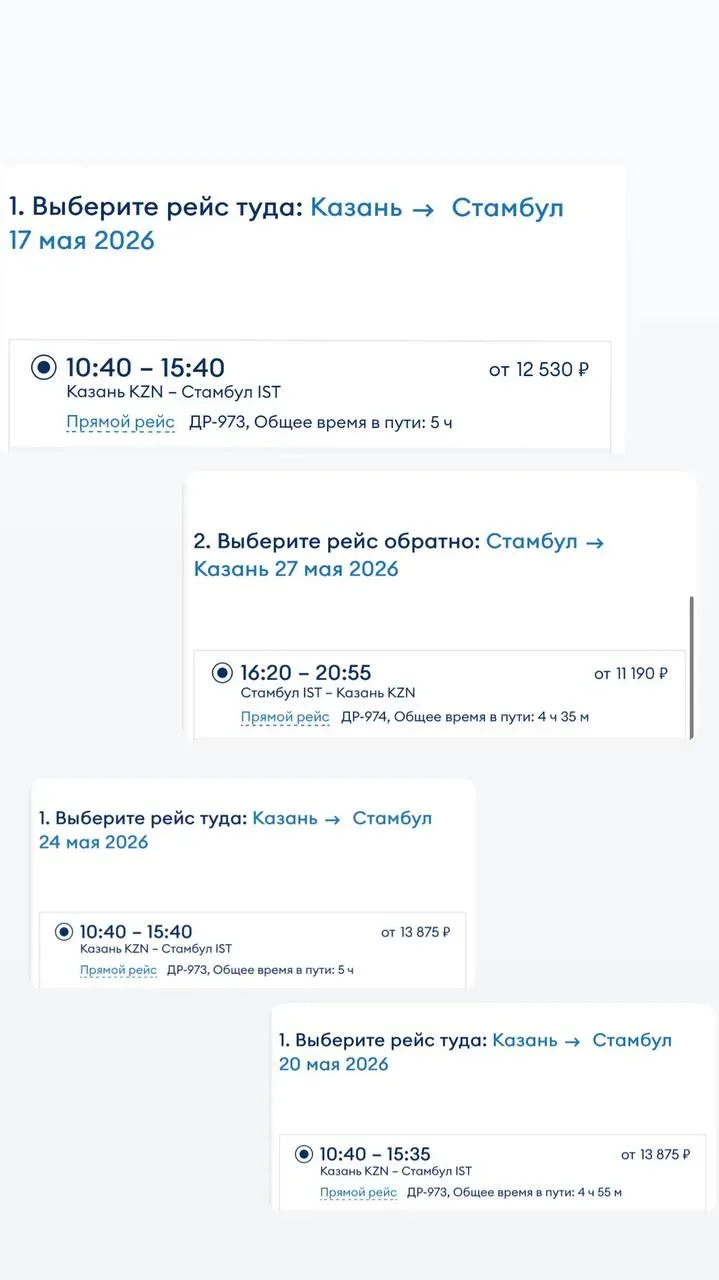719x1280 pixels.
Task: Click Прямой рейс link under 24 мая flight
Action: click(x=118, y=970)
